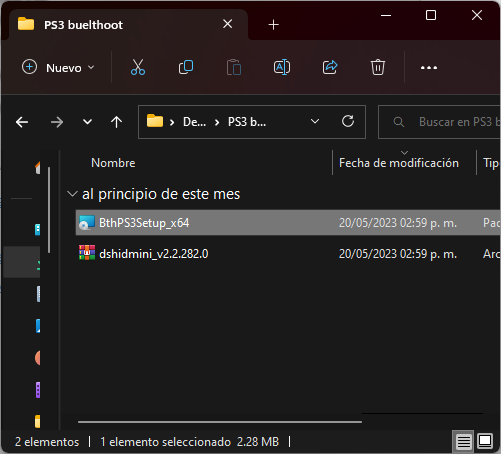Select the dshidmini_v2.2.282.0 file name
Image resolution: width=501 pixels, height=454 pixels.
[x=154, y=254]
